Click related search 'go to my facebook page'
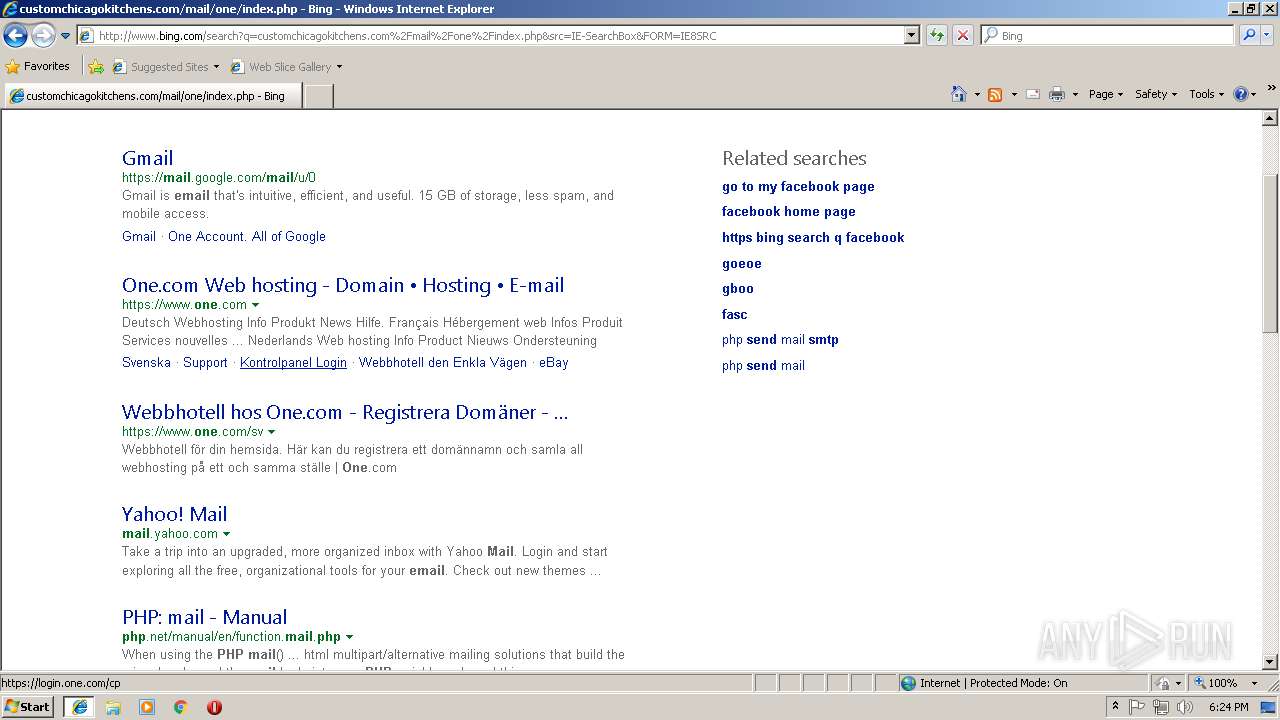Image resolution: width=1280 pixels, height=720 pixels. pos(798,187)
